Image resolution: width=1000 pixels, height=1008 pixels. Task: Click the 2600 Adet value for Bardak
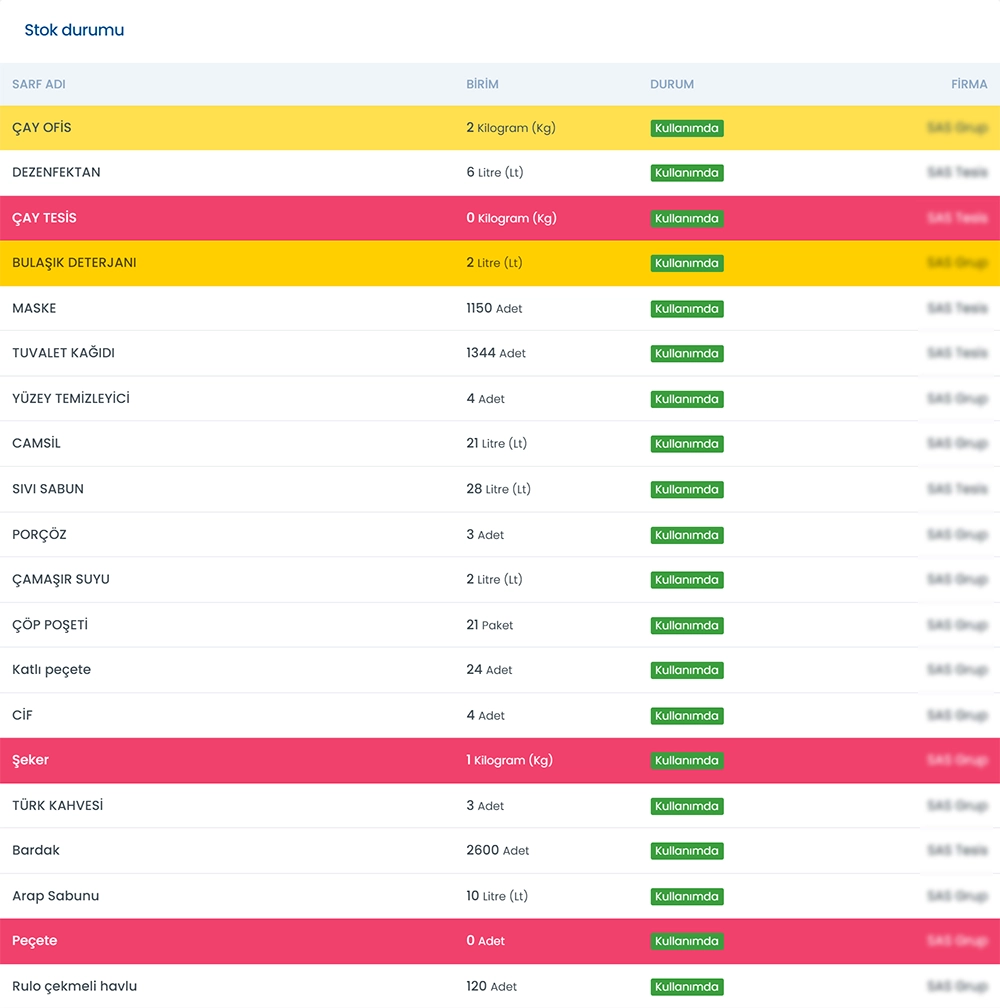(497, 850)
